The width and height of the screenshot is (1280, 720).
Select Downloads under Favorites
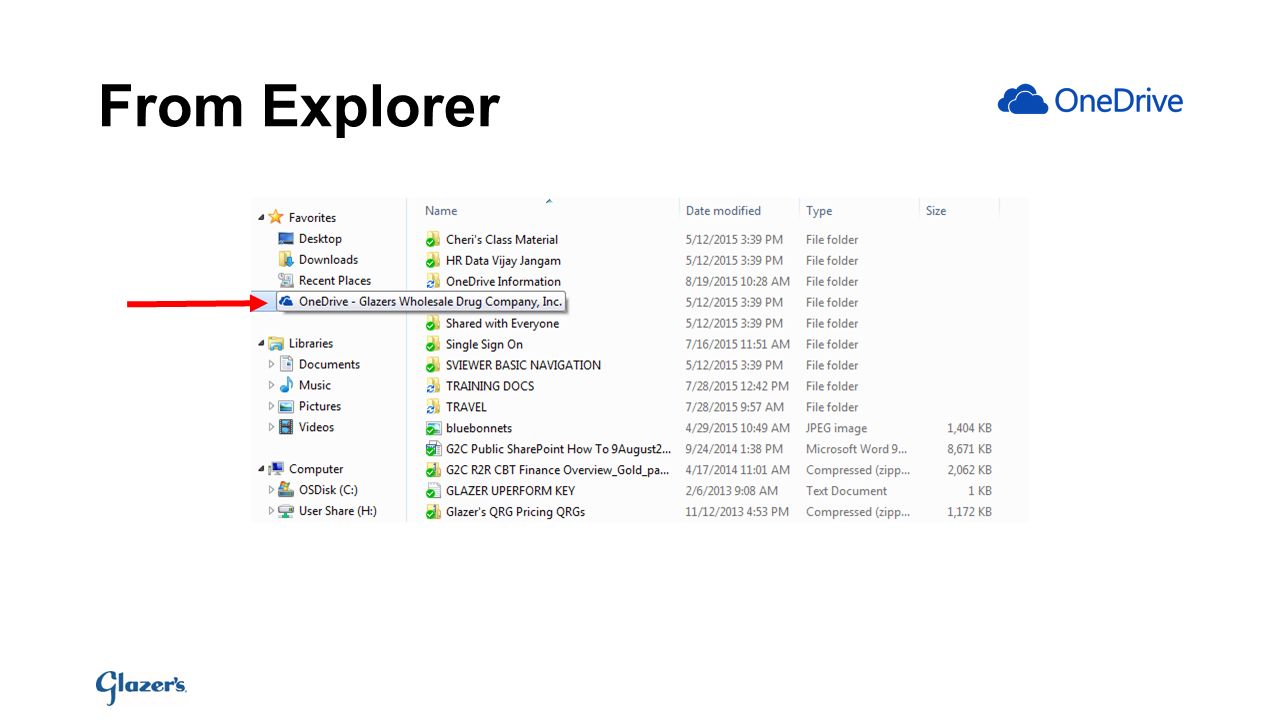click(328, 260)
